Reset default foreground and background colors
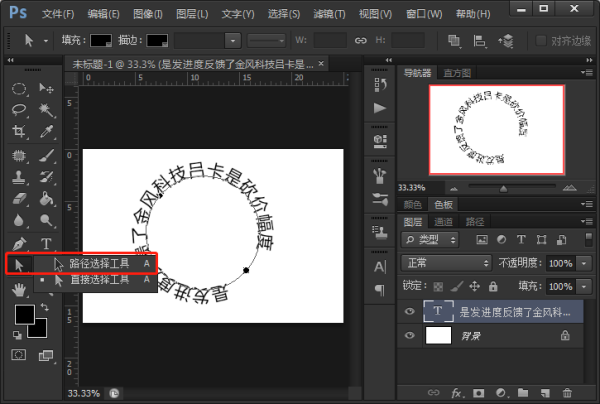 pos(17,335)
